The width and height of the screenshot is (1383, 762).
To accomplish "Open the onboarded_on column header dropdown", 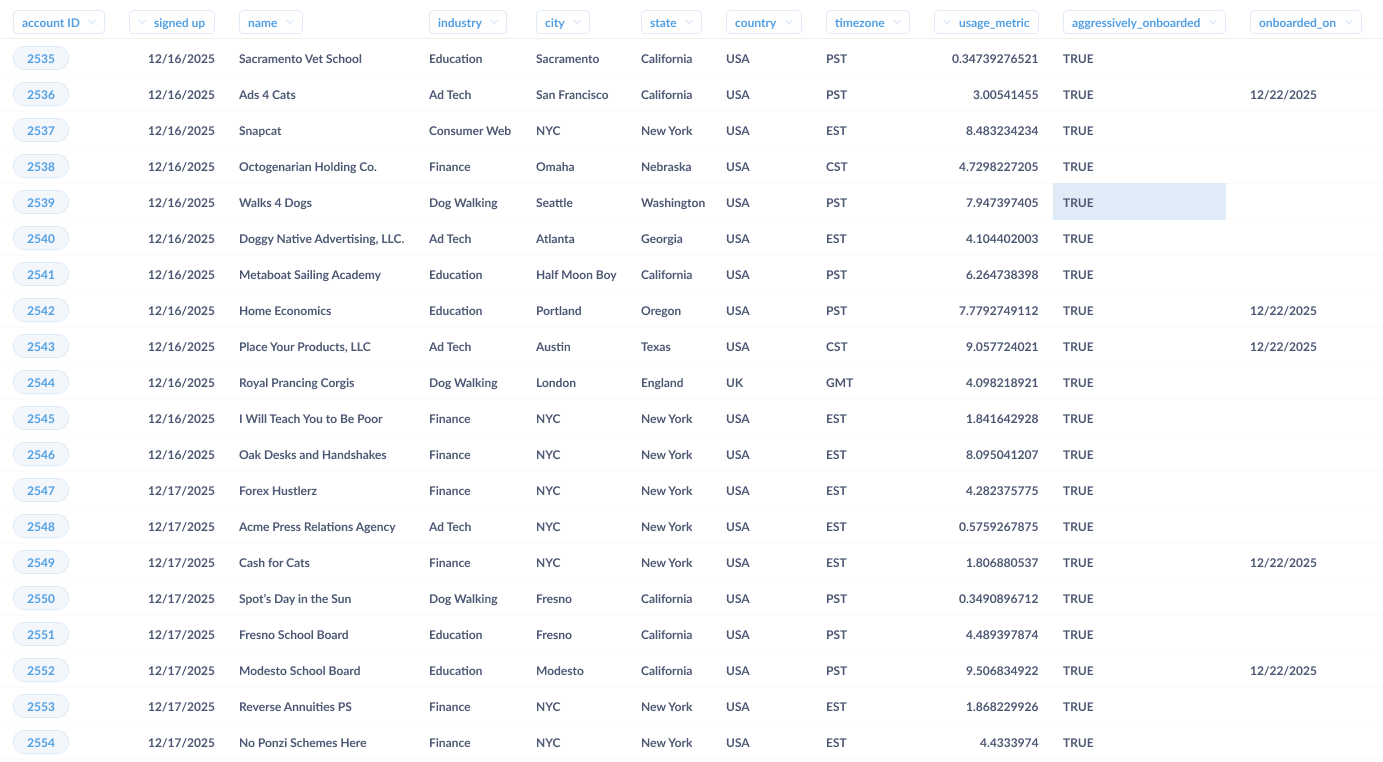I will (x=1305, y=22).
